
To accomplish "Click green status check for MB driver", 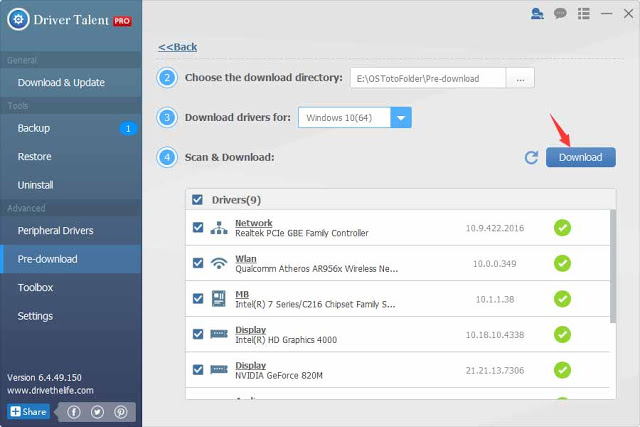I will tap(562, 299).
